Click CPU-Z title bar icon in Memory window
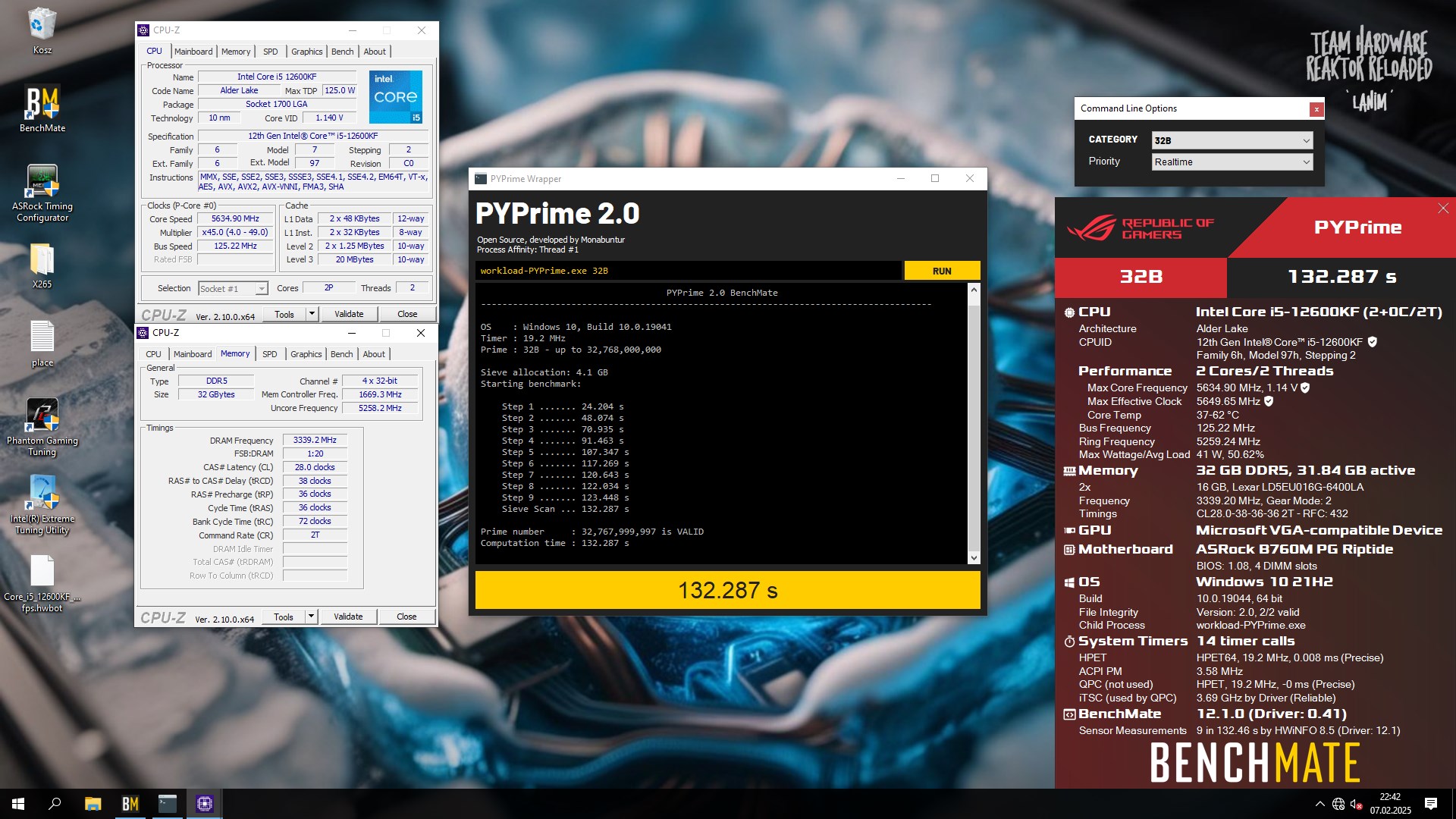The image size is (1456, 819). pyautogui.click(x=143, y=333)
